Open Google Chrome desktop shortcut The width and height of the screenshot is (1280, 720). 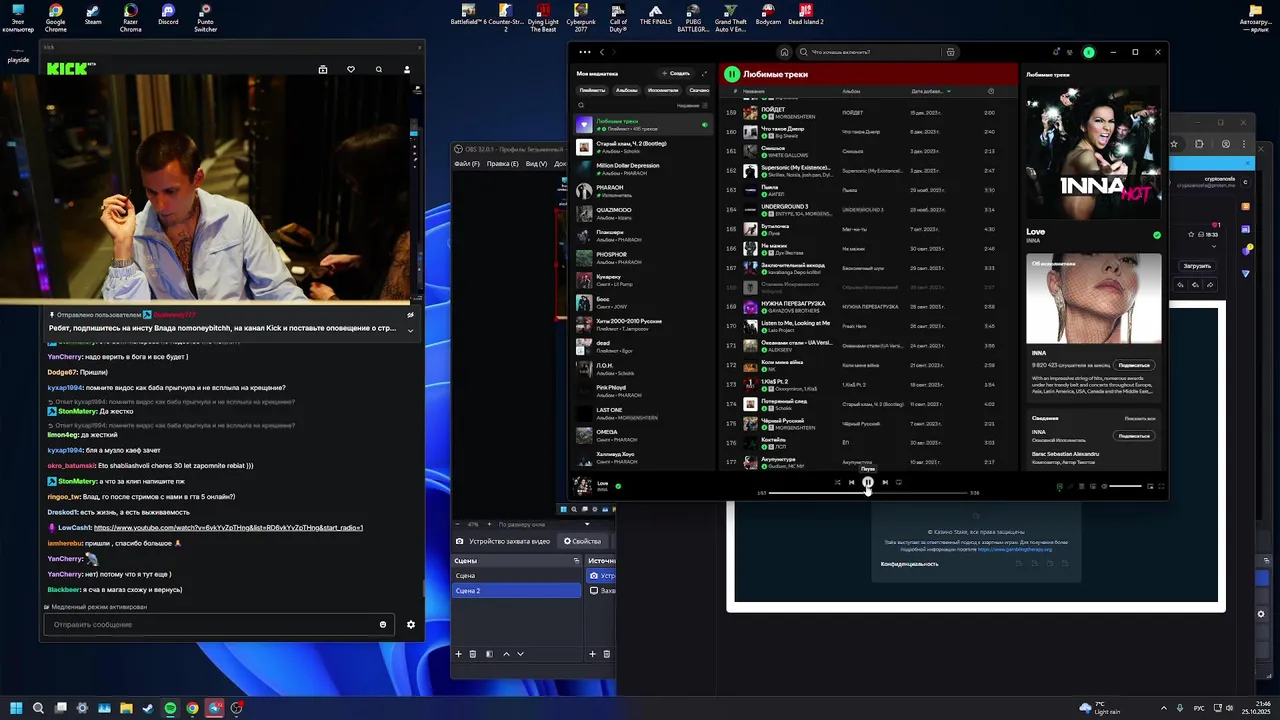pyautogui.click(x=55, y=17)
